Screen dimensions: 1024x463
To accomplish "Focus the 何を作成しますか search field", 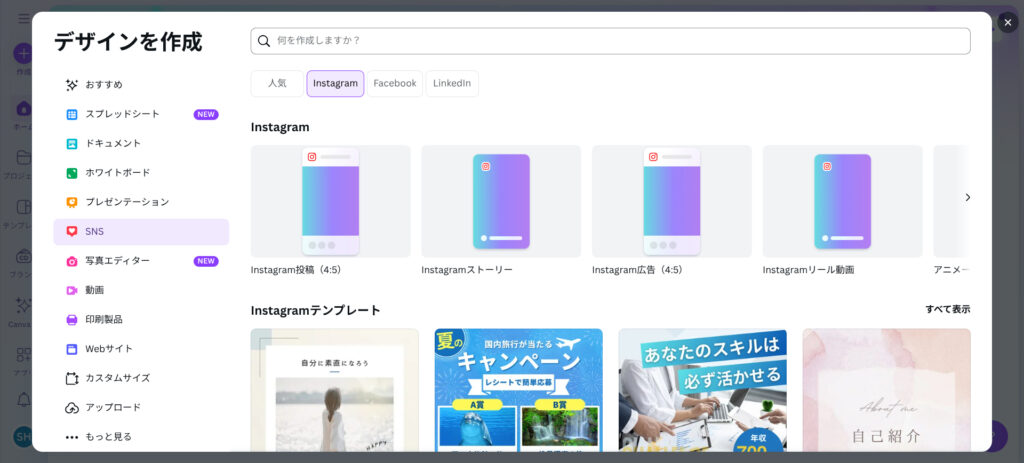I will pos(610,40).
